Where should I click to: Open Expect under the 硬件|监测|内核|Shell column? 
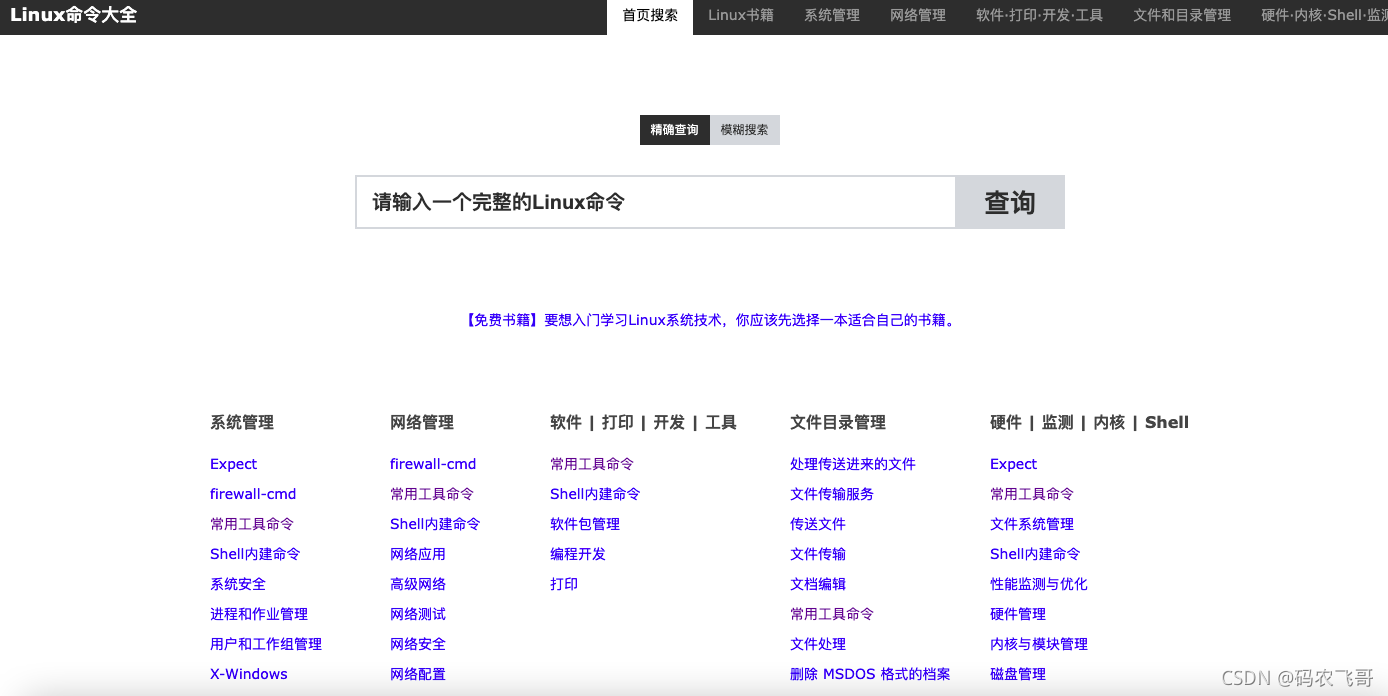click(1013, 464)
